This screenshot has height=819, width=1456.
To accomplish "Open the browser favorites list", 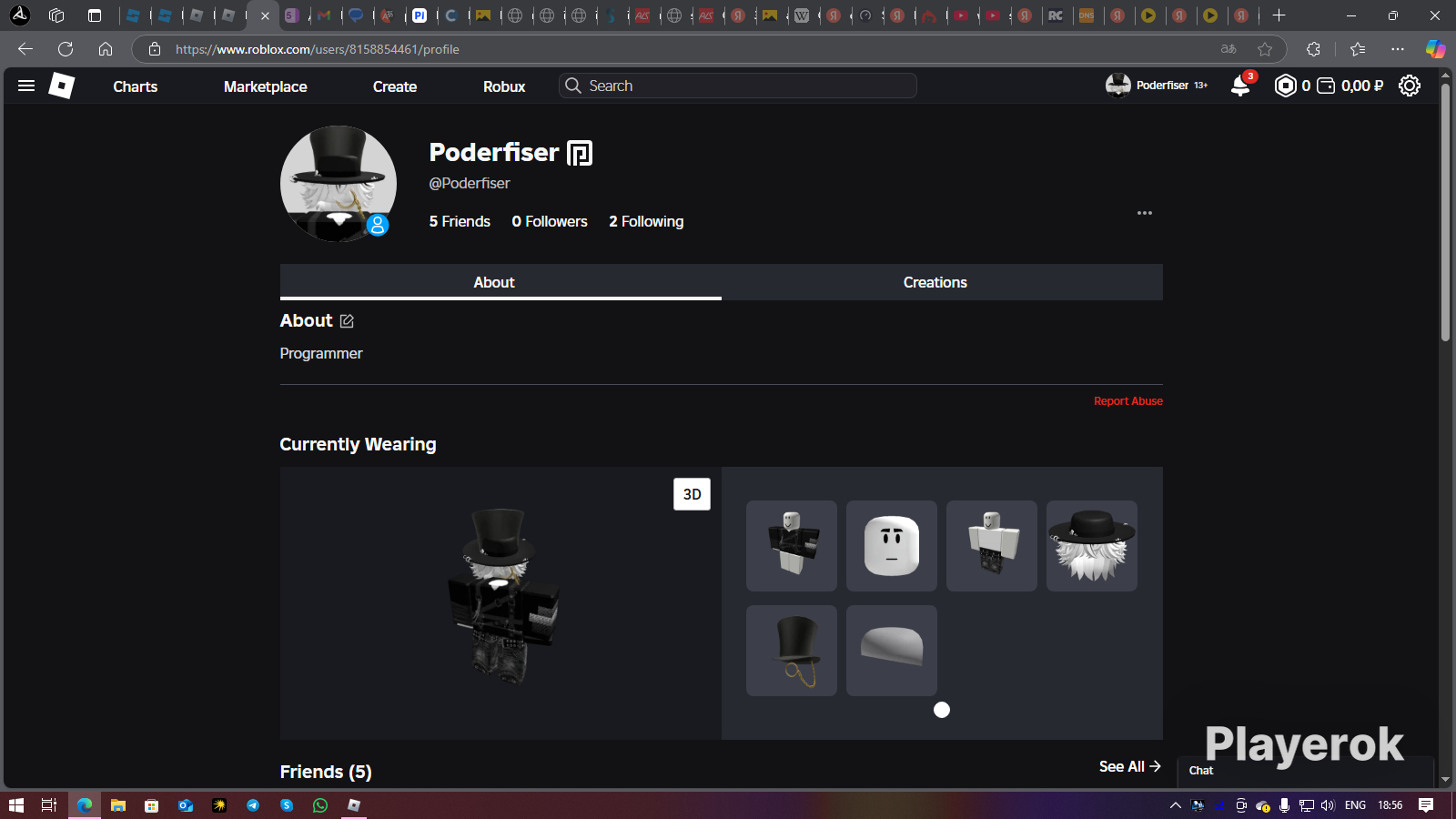I will click(x=1358, y=49).
